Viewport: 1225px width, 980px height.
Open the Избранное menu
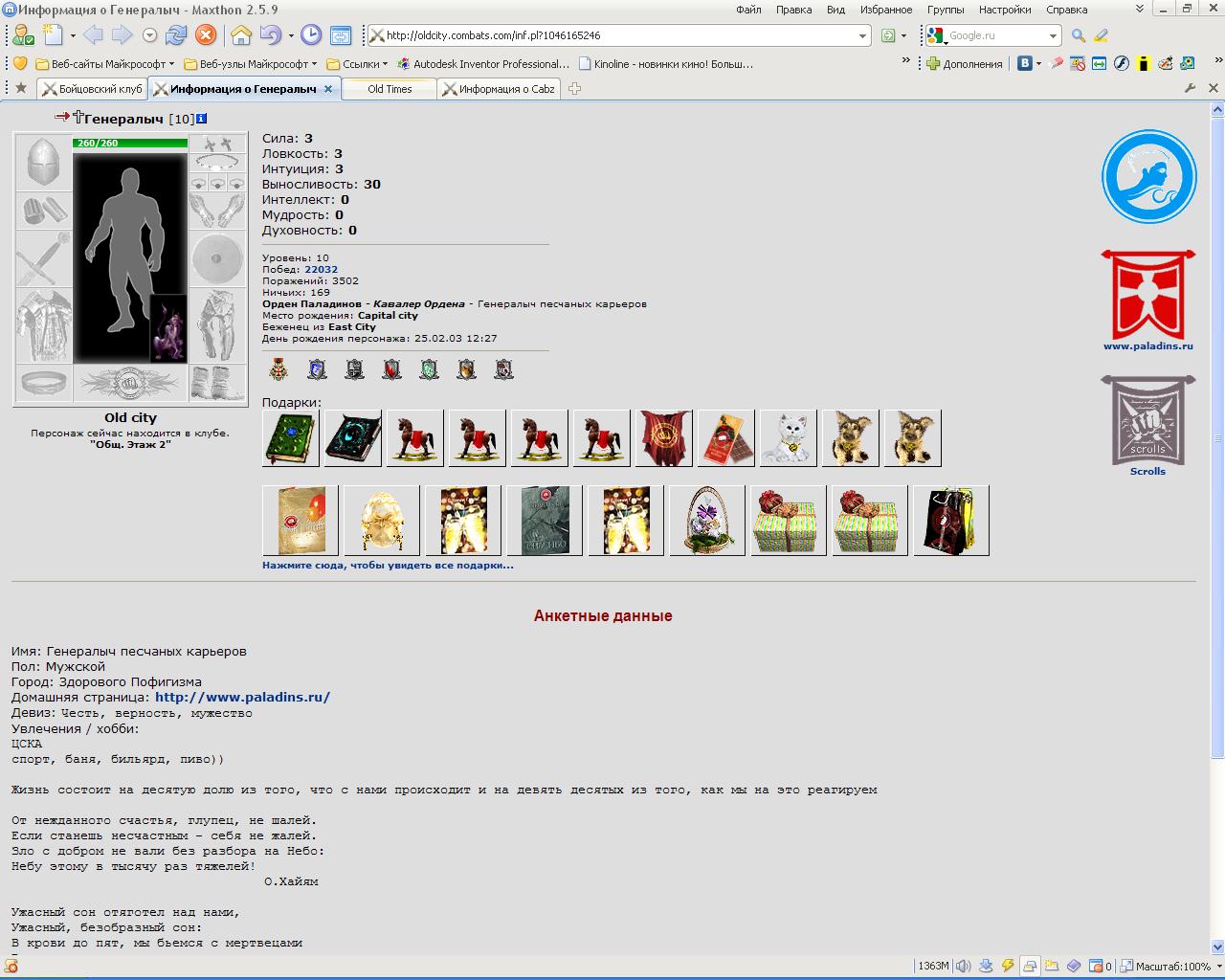[885, 10]
